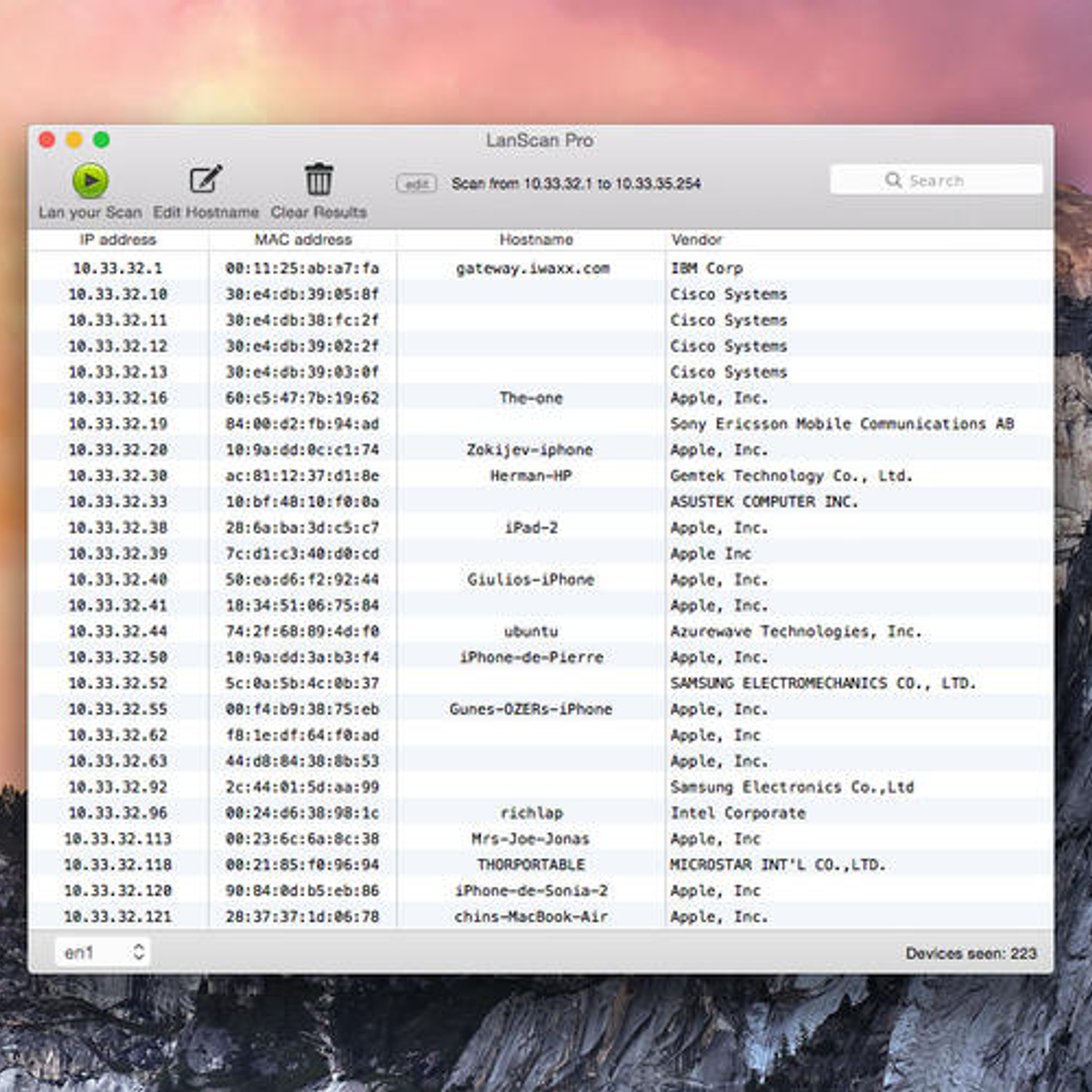This screenshot has height=1092, width=1092.
Task: Click the Edit Hostname pencil icon
Action: coord(206,179)
